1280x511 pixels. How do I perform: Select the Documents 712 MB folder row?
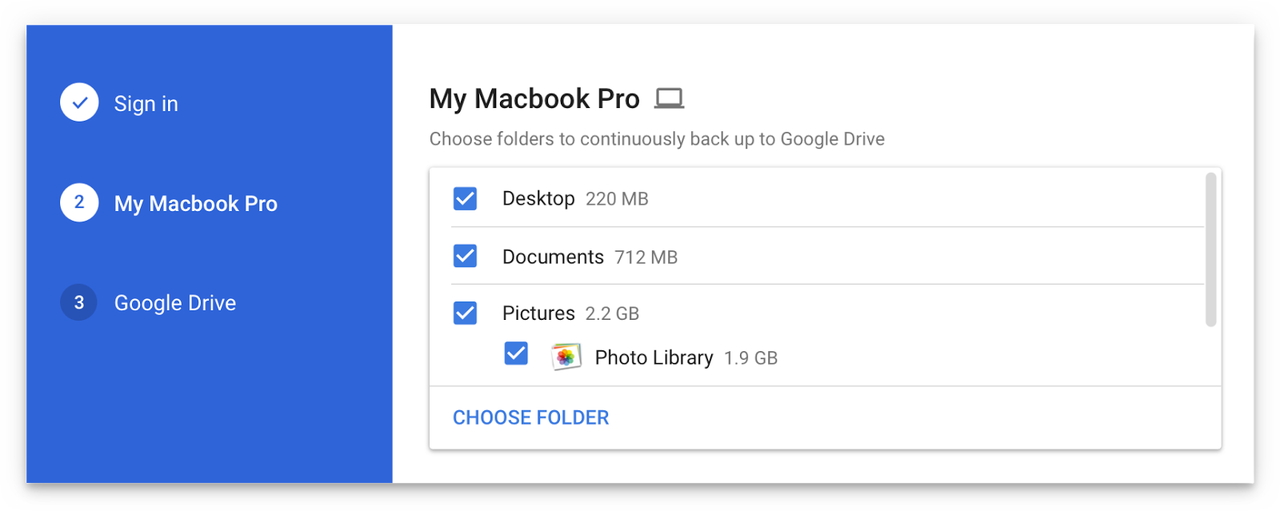tap(817, 256)
